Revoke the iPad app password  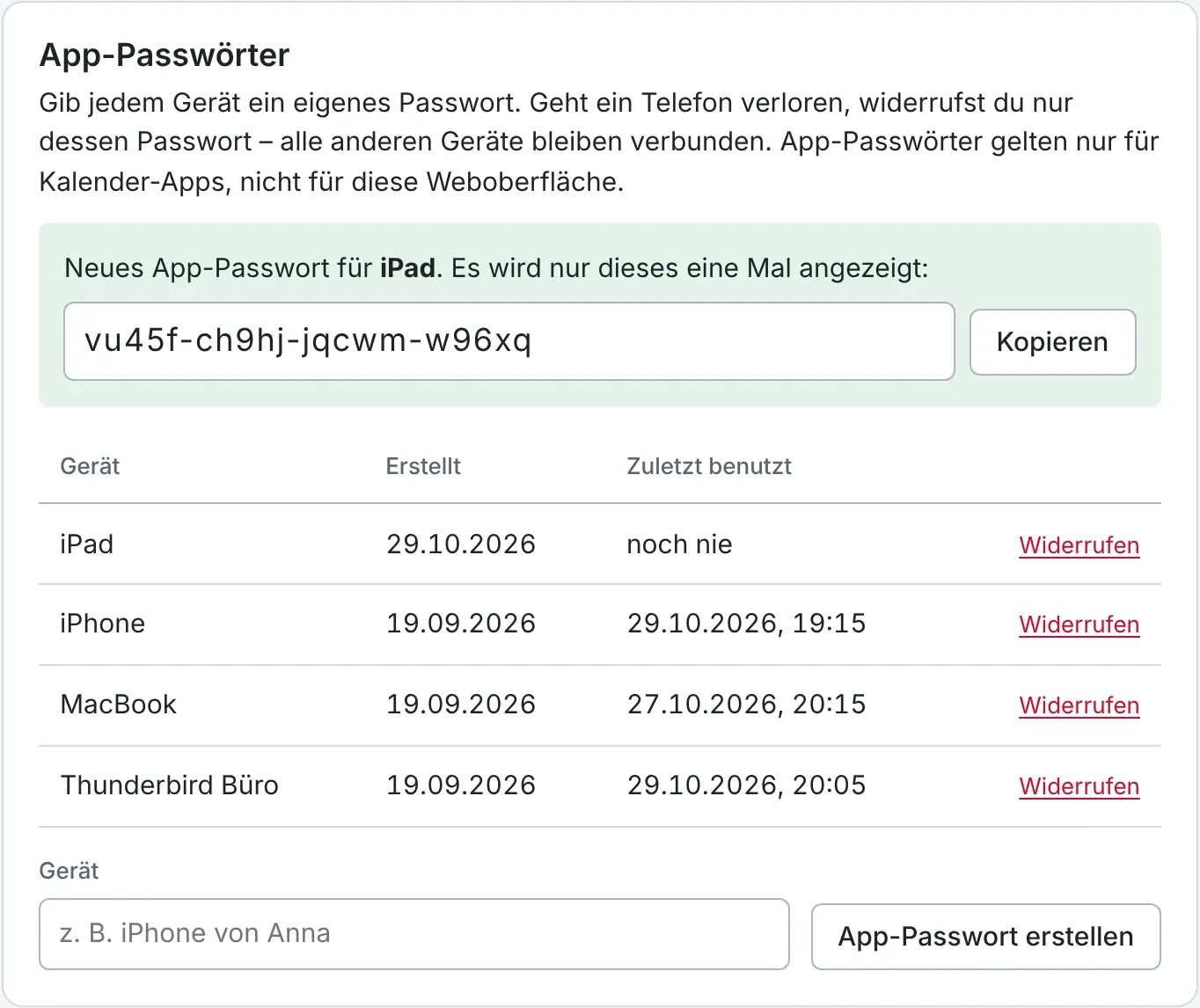tap(1079, 545)
